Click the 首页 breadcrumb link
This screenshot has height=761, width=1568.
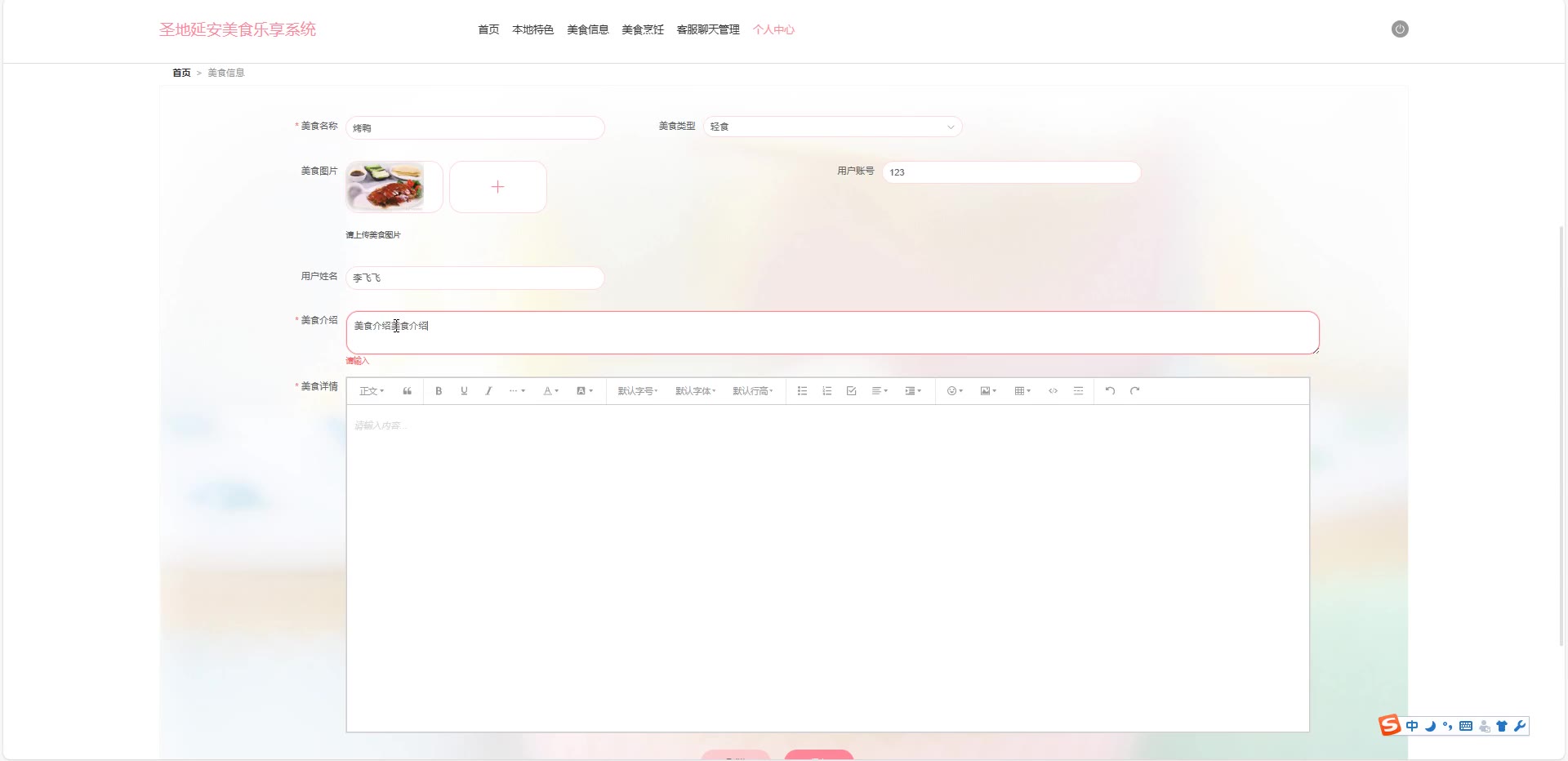coord(181,73)
